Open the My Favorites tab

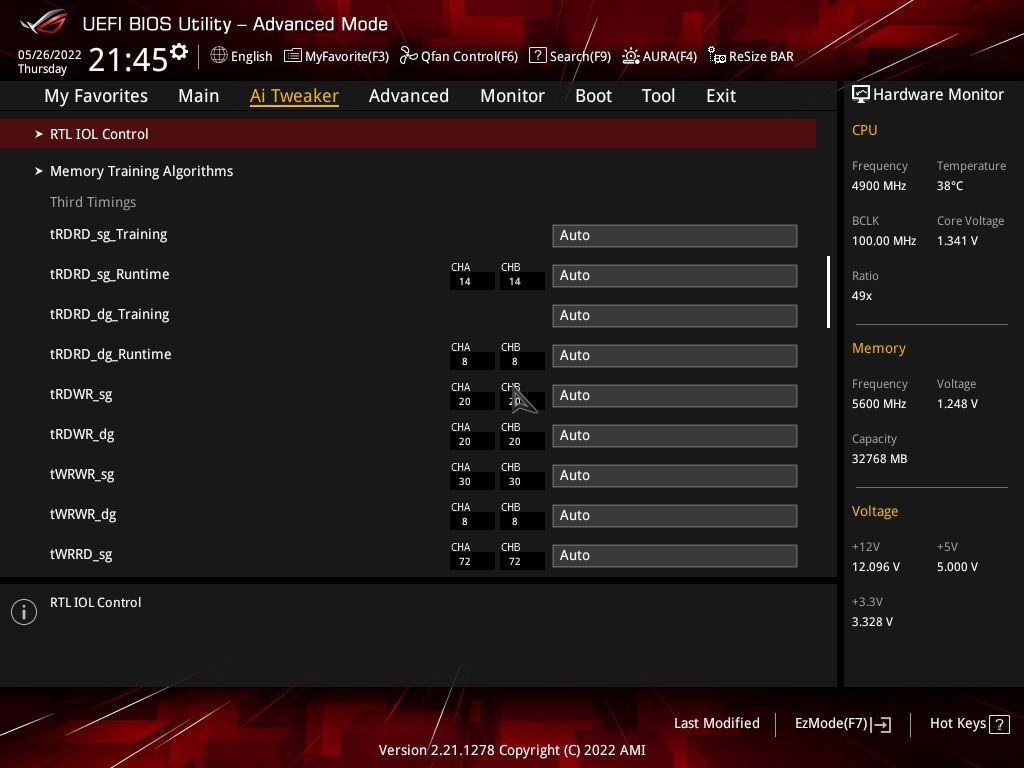click(x=96, y=96)
